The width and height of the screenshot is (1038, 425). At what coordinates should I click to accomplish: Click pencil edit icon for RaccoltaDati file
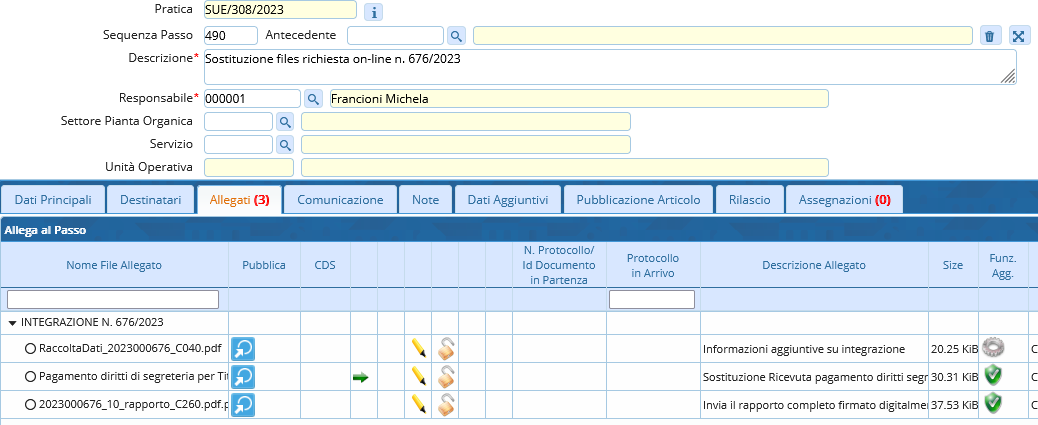click(419, 349)
